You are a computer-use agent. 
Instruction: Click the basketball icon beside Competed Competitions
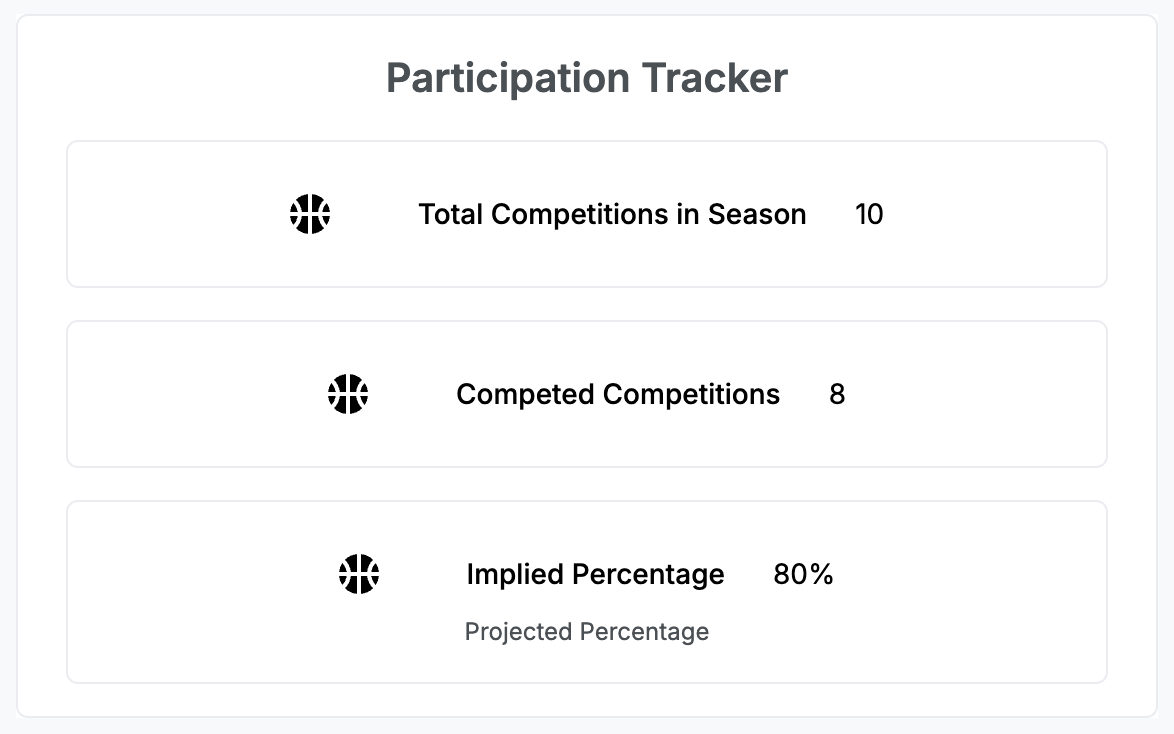(x=348, y=394)
